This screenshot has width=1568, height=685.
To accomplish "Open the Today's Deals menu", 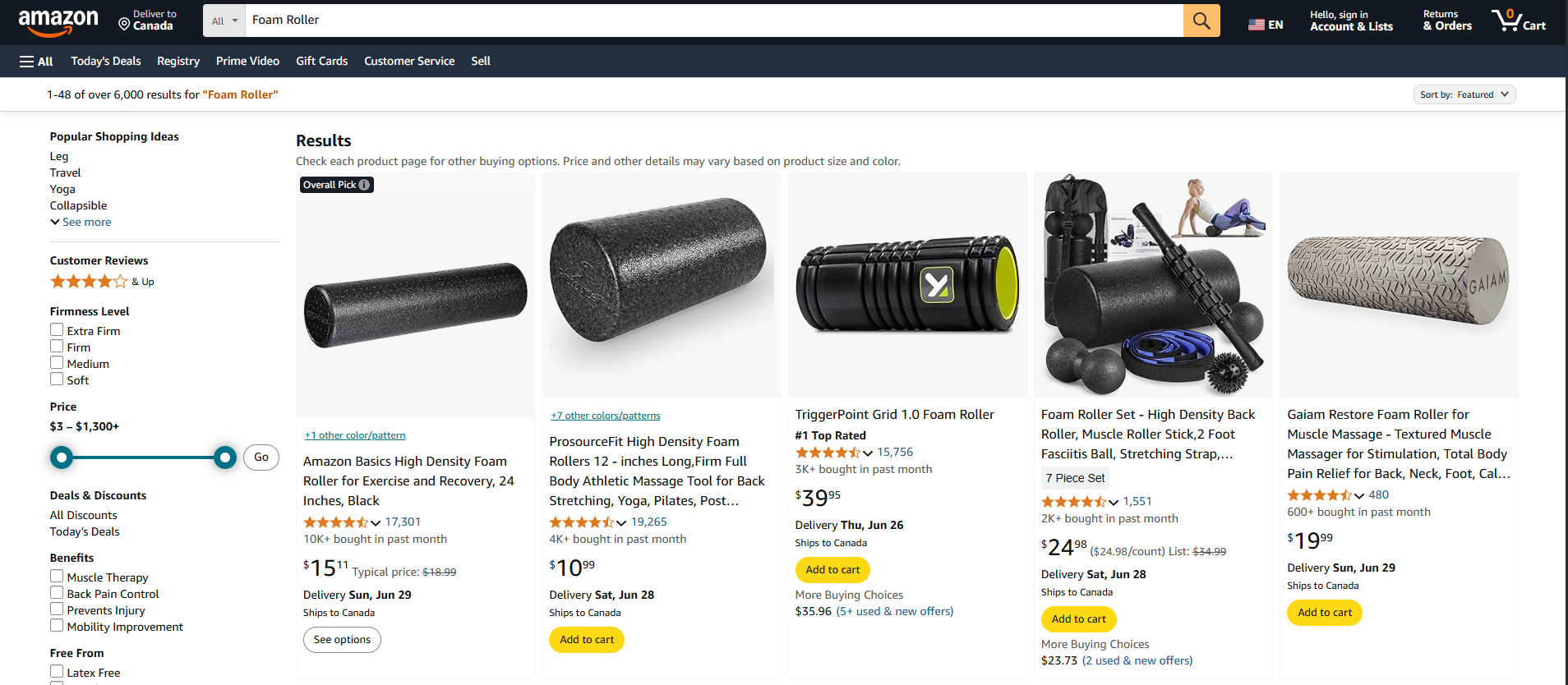I will pyautogui.click(x=105, y=61).
